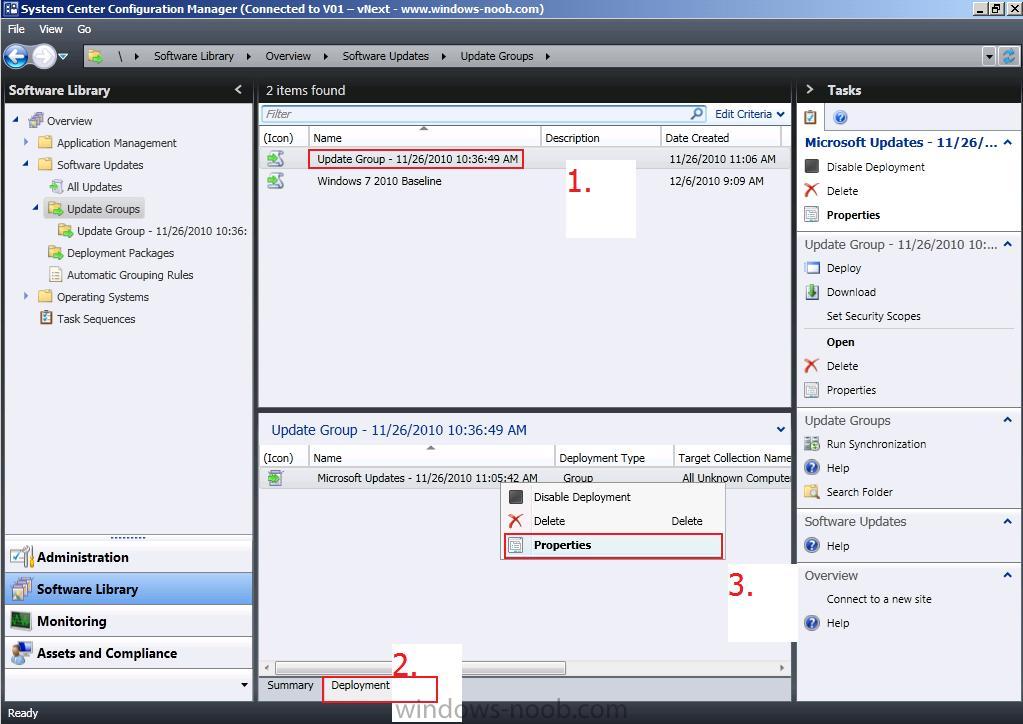Click the Run Synchronization icon

click(x=812, y=444)
